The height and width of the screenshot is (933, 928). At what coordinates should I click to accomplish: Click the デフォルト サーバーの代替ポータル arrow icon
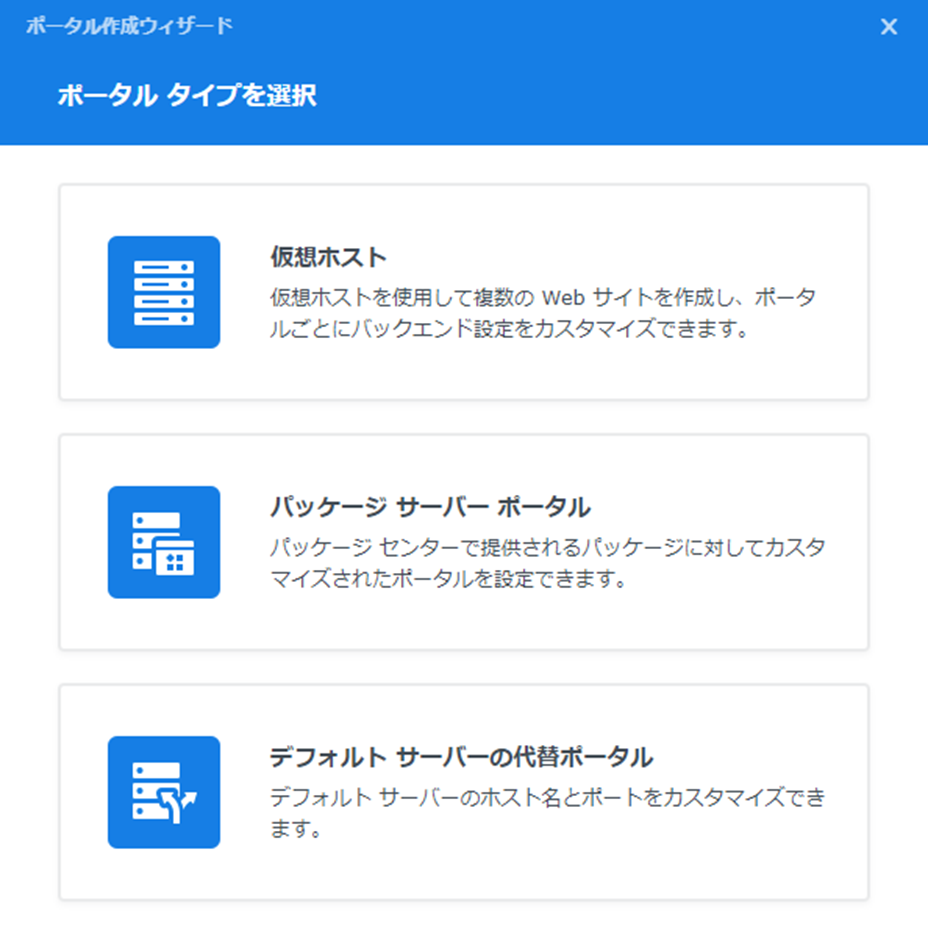(164, 792)
